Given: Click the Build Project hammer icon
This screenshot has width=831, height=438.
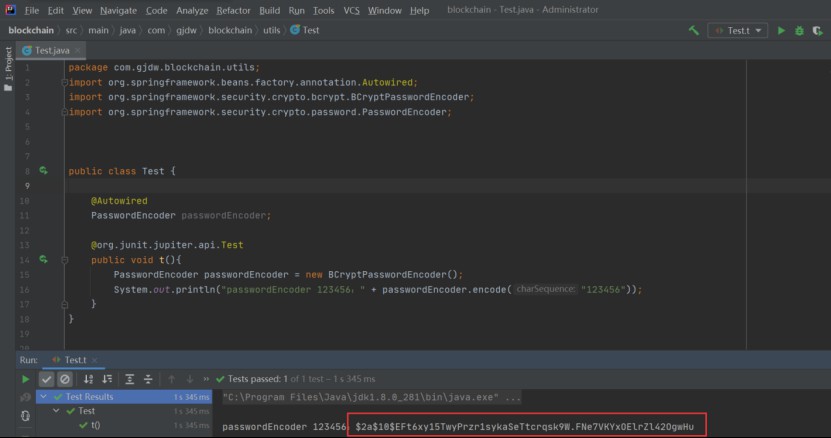Looking at the screenshot, I should 694,31.
